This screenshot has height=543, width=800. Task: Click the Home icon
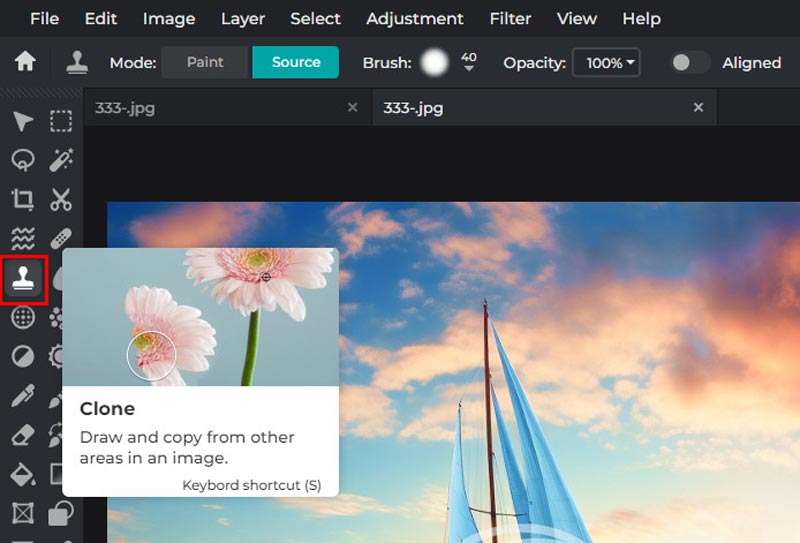(25, 62)
